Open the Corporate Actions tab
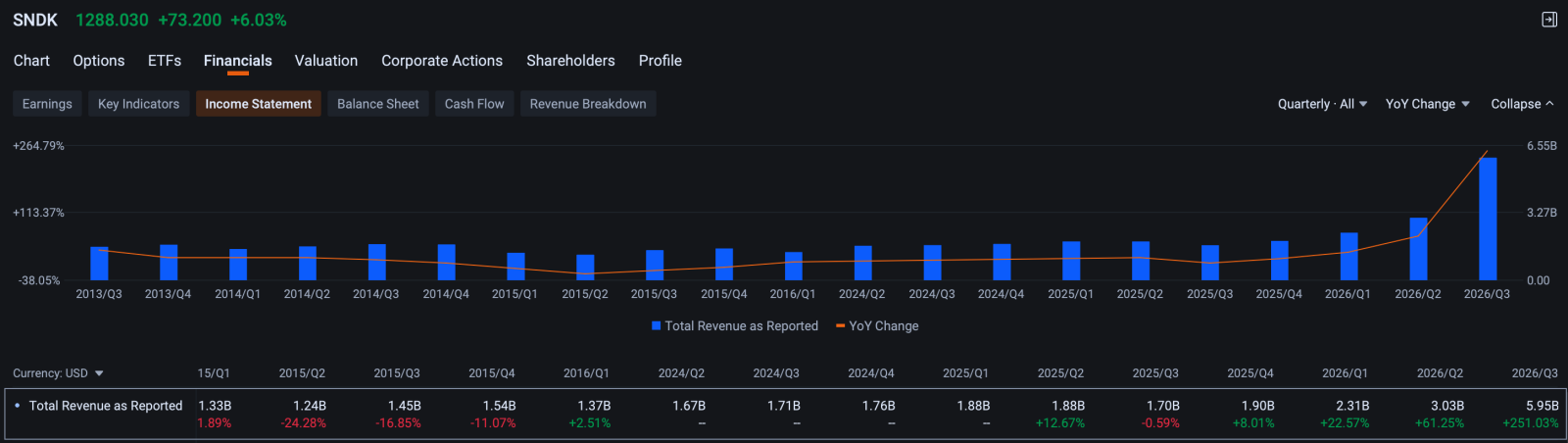Image resolution: width=1568 pixels, height=443 pixels. click(442, 61)
